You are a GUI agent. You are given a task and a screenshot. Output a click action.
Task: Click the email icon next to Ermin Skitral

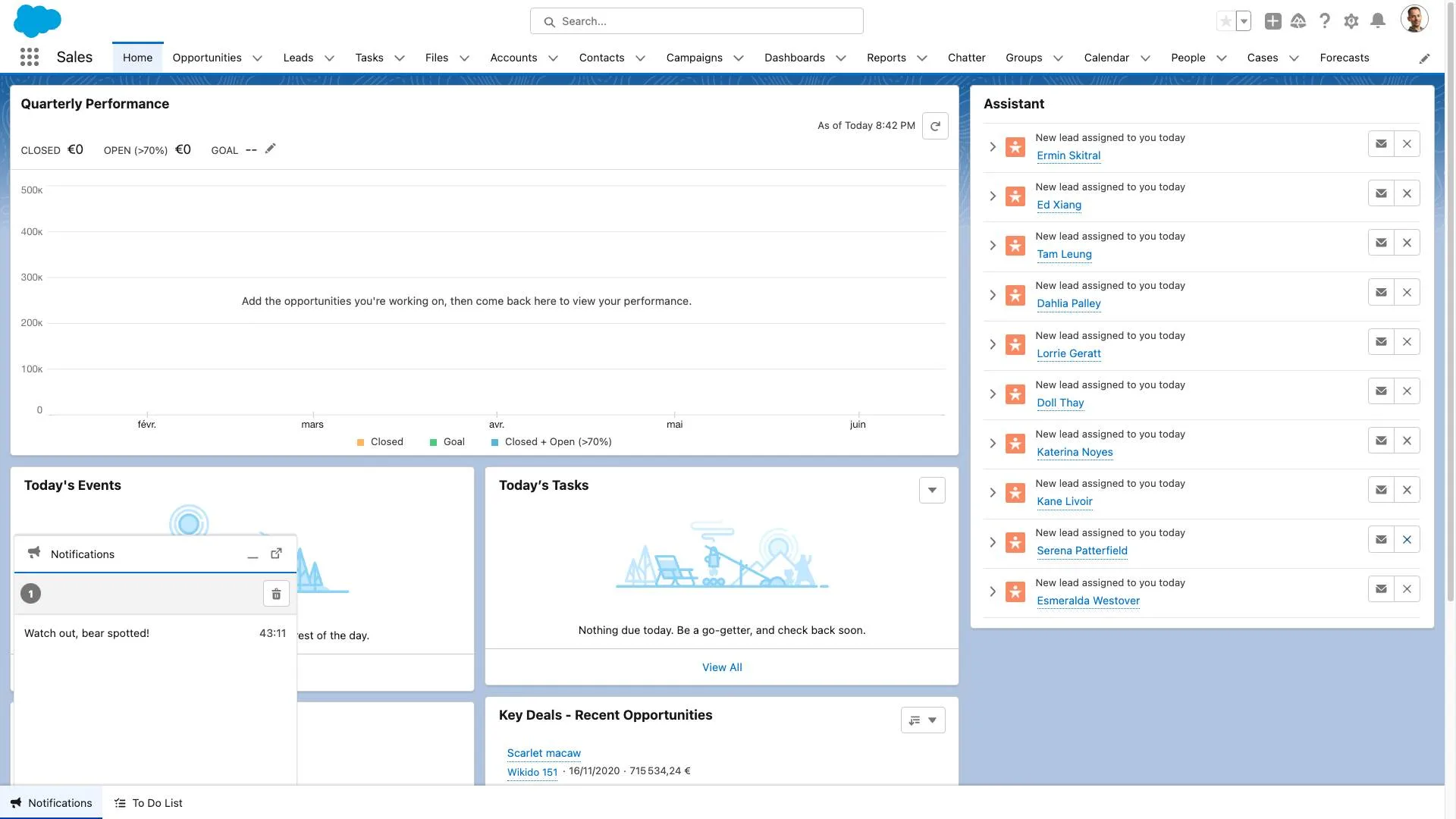(x=1381, y=143)
